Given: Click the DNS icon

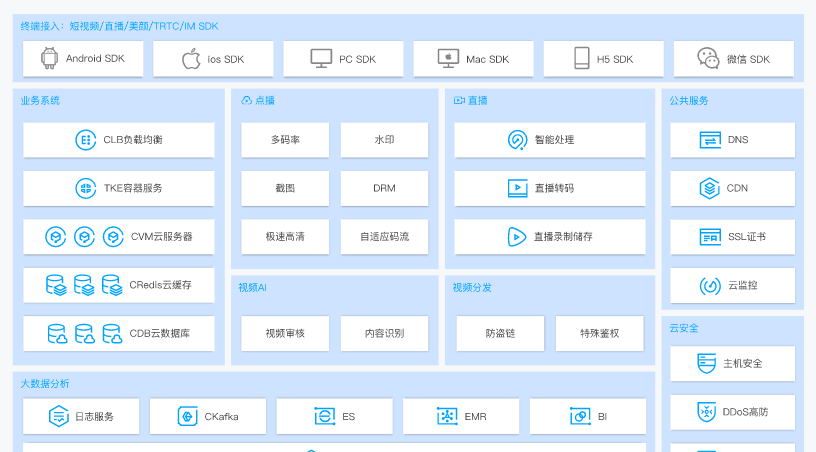Looking at the screenshot, I should pos(710,140).
